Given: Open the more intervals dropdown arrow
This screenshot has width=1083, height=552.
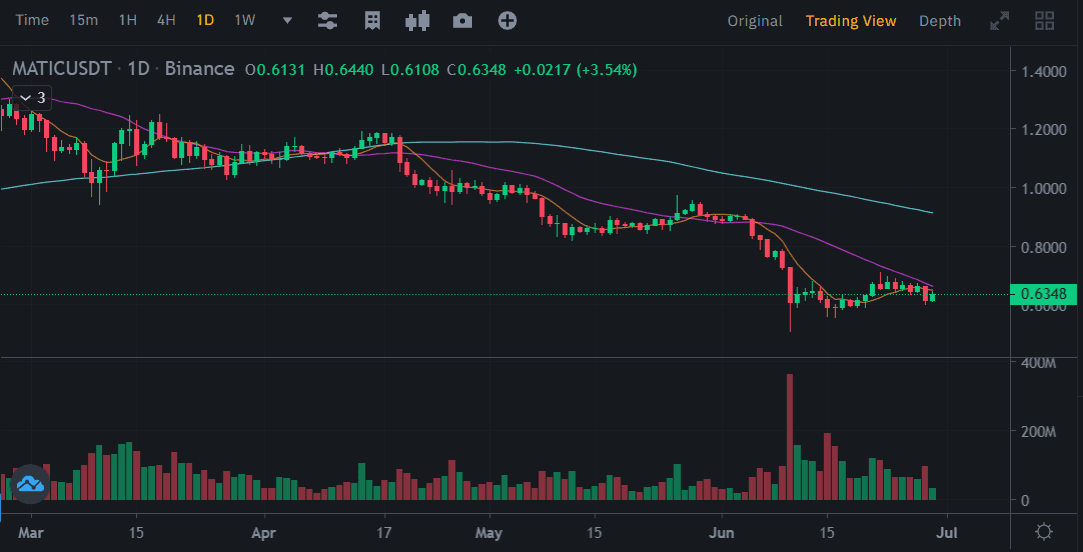Looking at the screenshot, I should click(288, 20).
